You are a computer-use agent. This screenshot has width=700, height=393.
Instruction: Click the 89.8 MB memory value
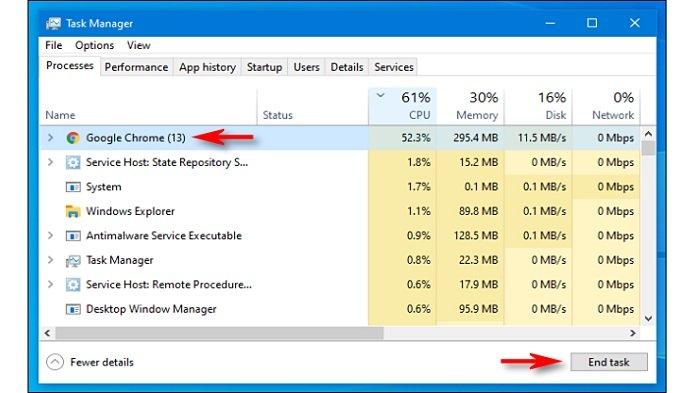pyautogui.click(x=479, y=211)
